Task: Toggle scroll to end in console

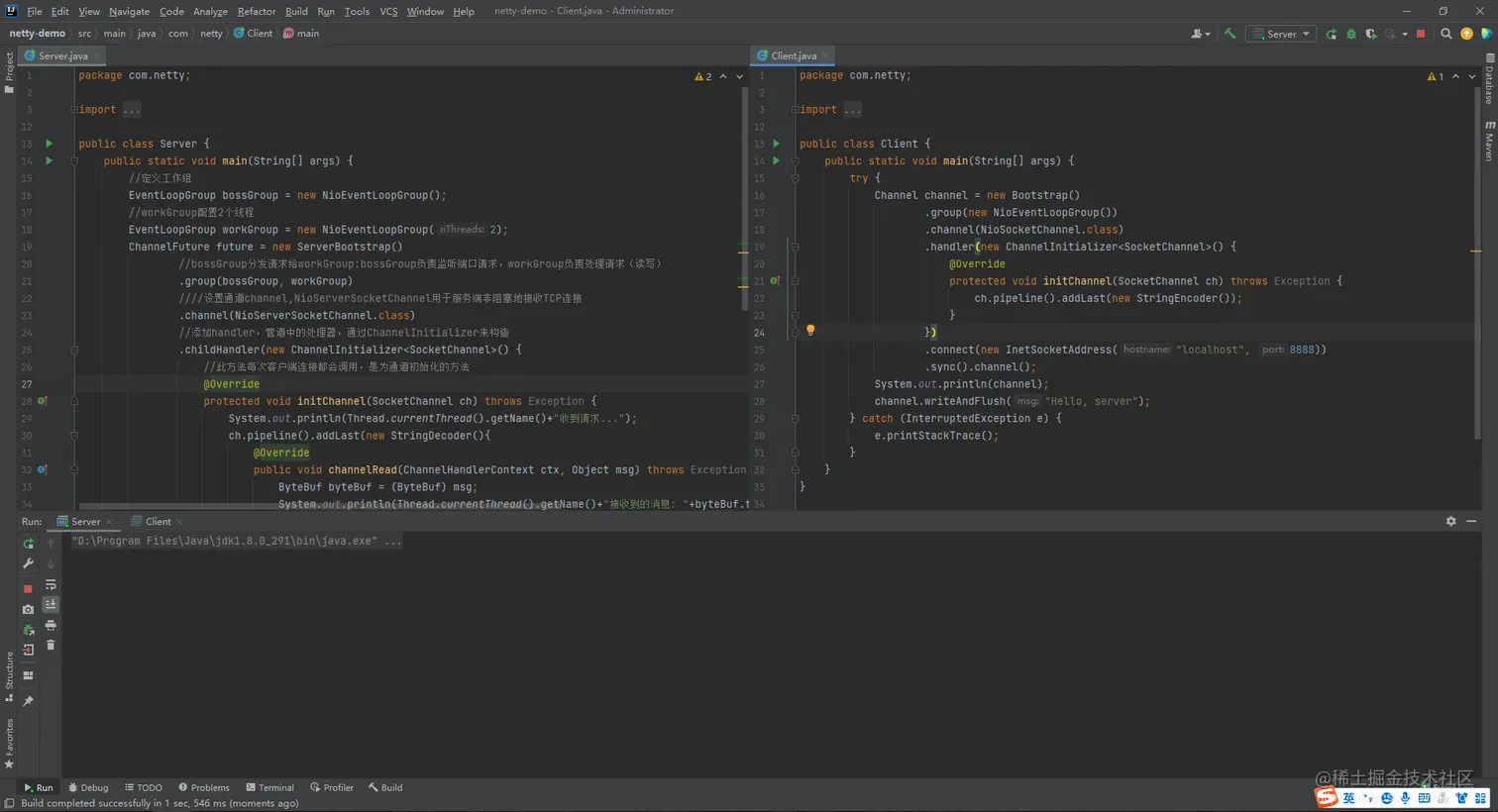Action: (x=51, y=604)
